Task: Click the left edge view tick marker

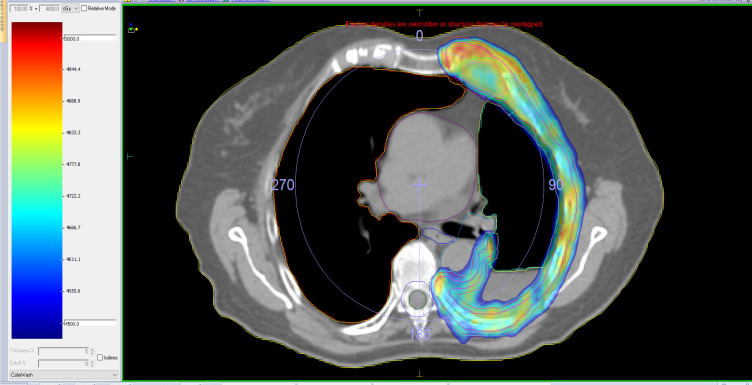Action: (x=129, y=156)
